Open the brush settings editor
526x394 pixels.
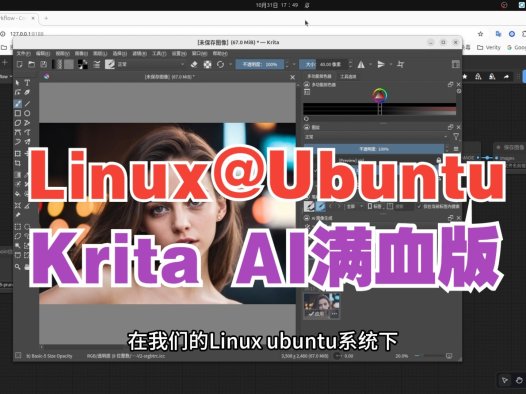pos(97,64)
